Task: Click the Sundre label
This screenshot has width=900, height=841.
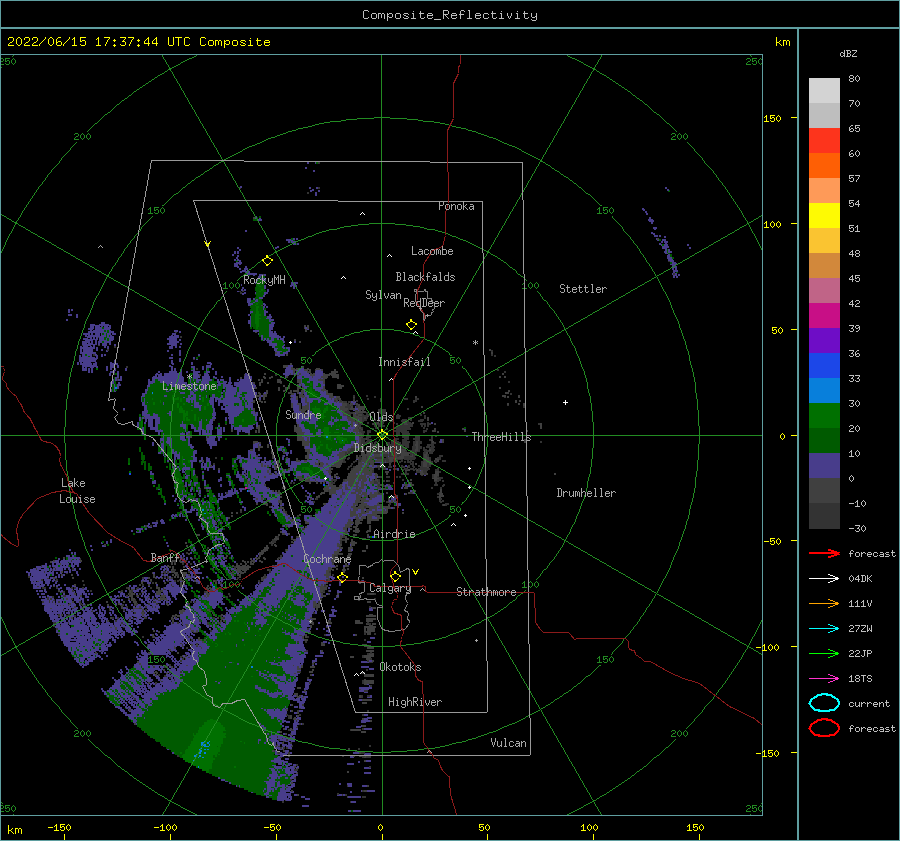Action: point(303,415)
